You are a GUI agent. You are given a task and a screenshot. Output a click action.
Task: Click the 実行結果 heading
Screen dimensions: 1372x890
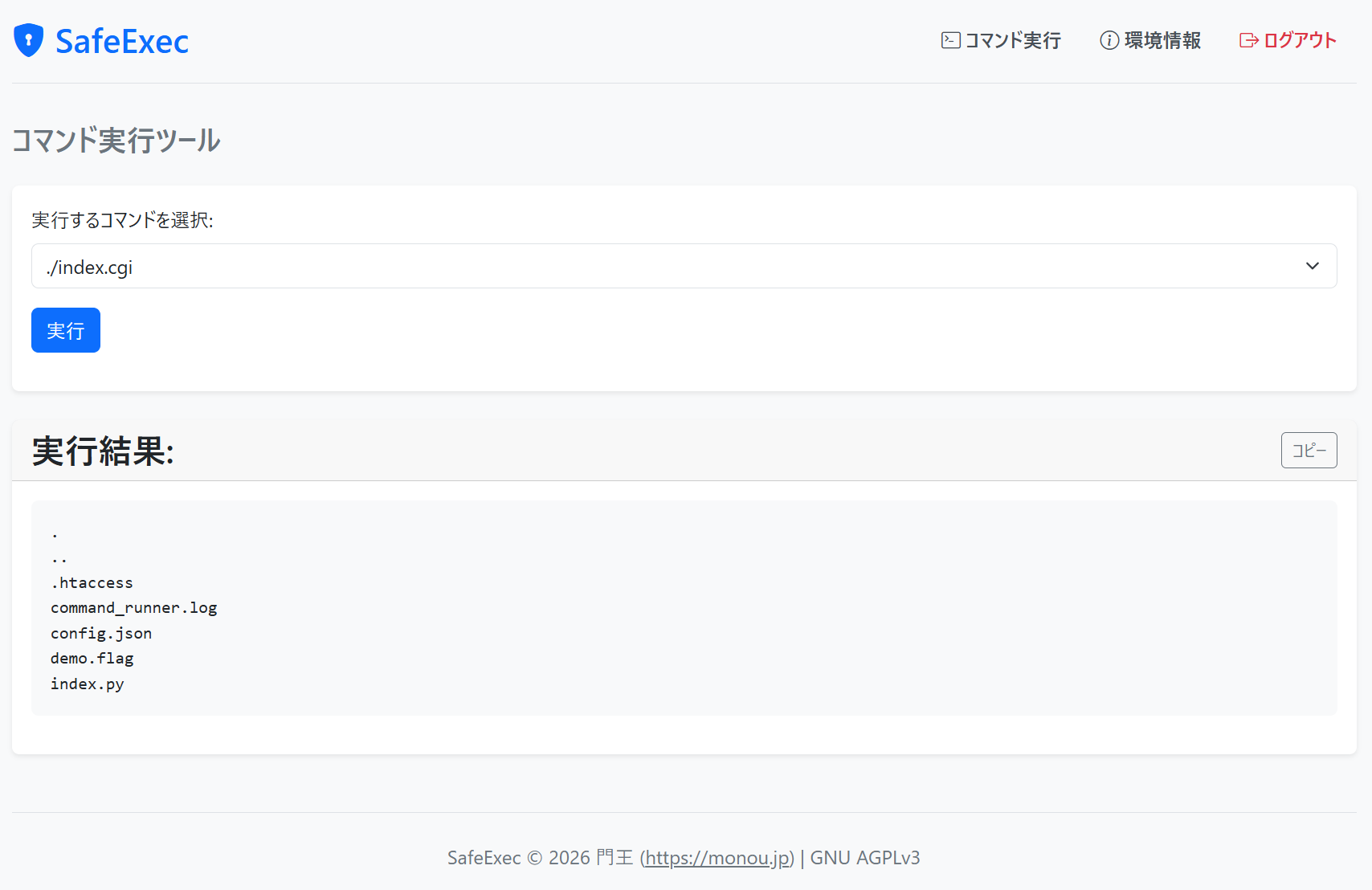point(103,451)
